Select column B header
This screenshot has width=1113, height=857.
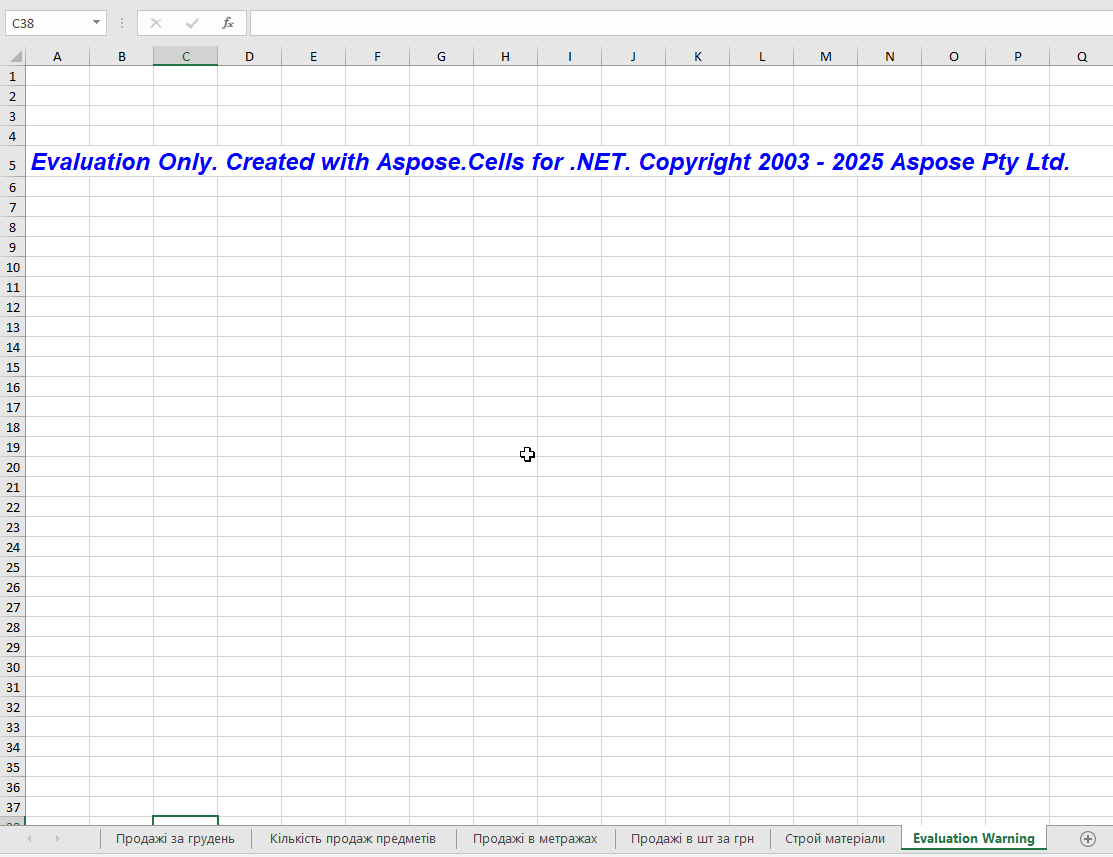pyautogui.click(x=121, y=56)
